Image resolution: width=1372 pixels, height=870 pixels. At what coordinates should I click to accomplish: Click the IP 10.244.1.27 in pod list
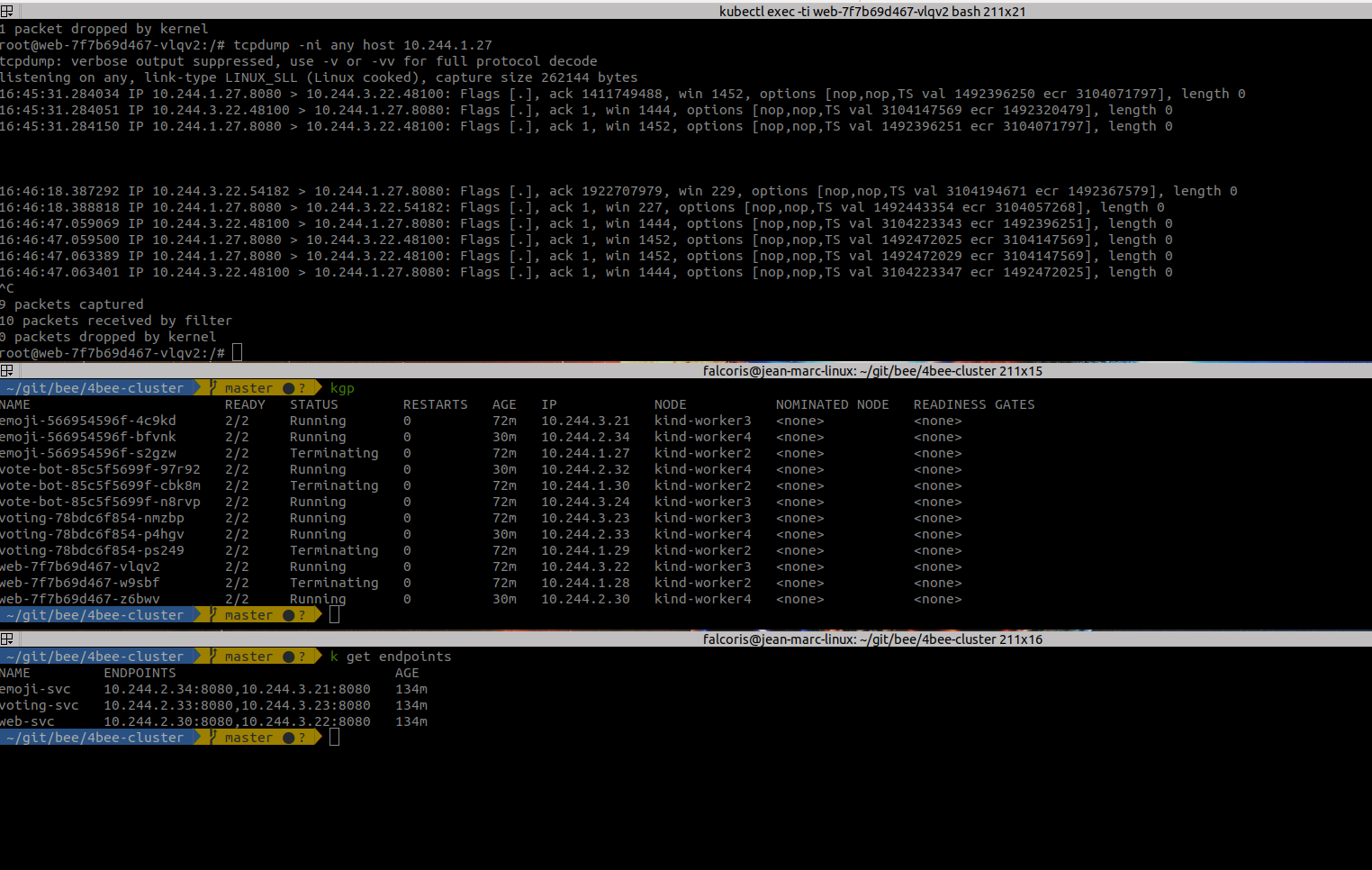tap(585, 453)
